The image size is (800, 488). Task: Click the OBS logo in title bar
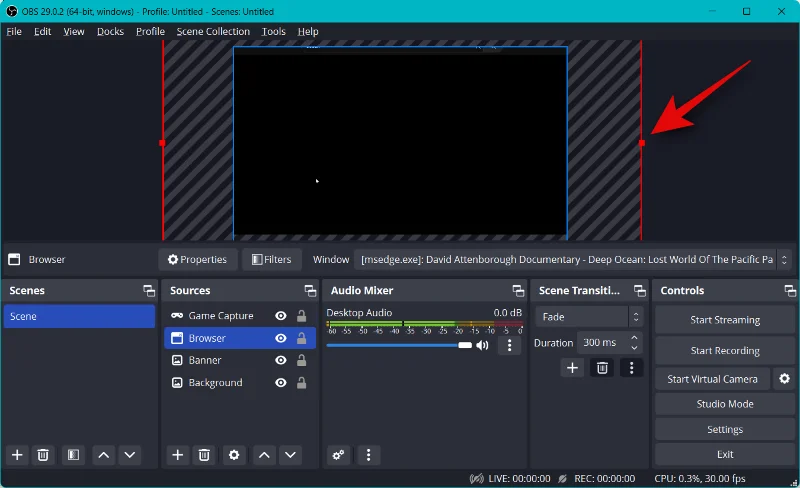tap(11, 11)
